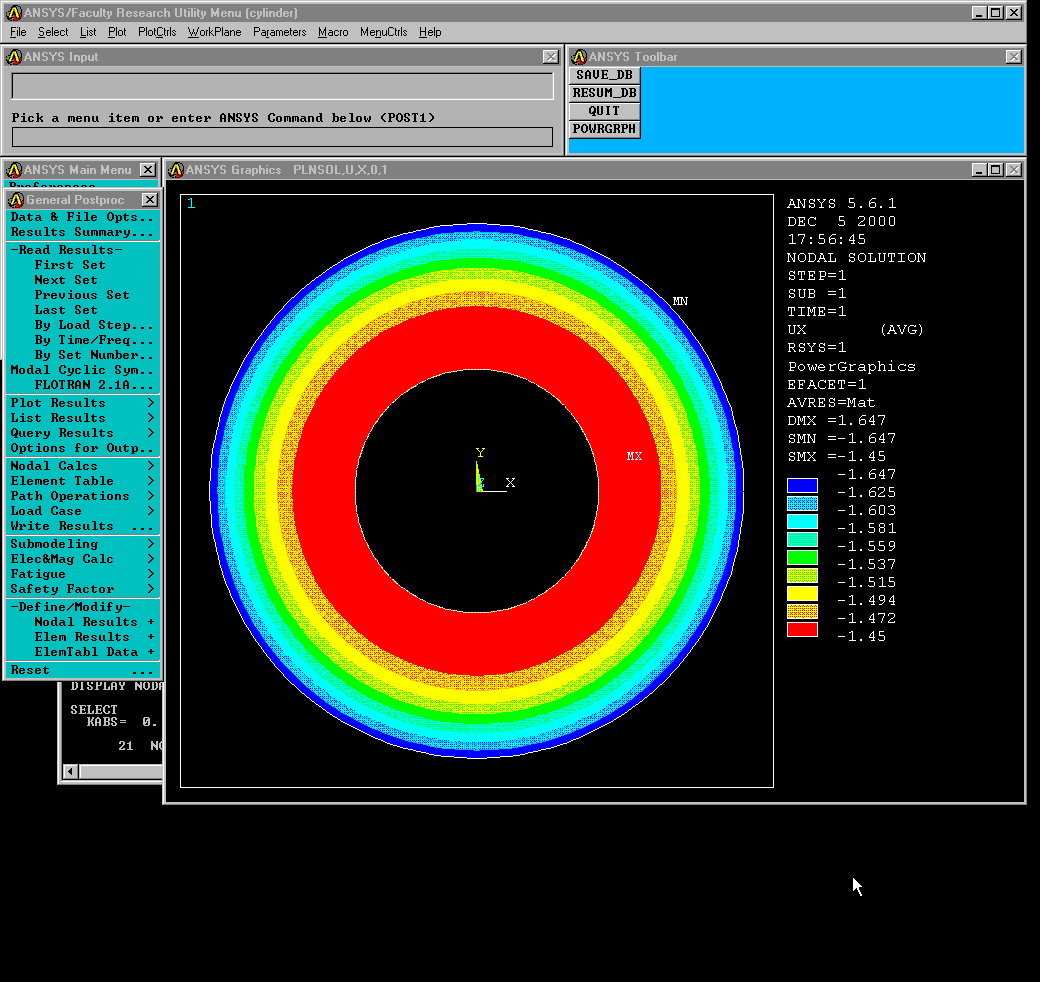Expand Load Case submenu
The width and height of the screenshot is (1040, 982).
[x=82, y=511]
